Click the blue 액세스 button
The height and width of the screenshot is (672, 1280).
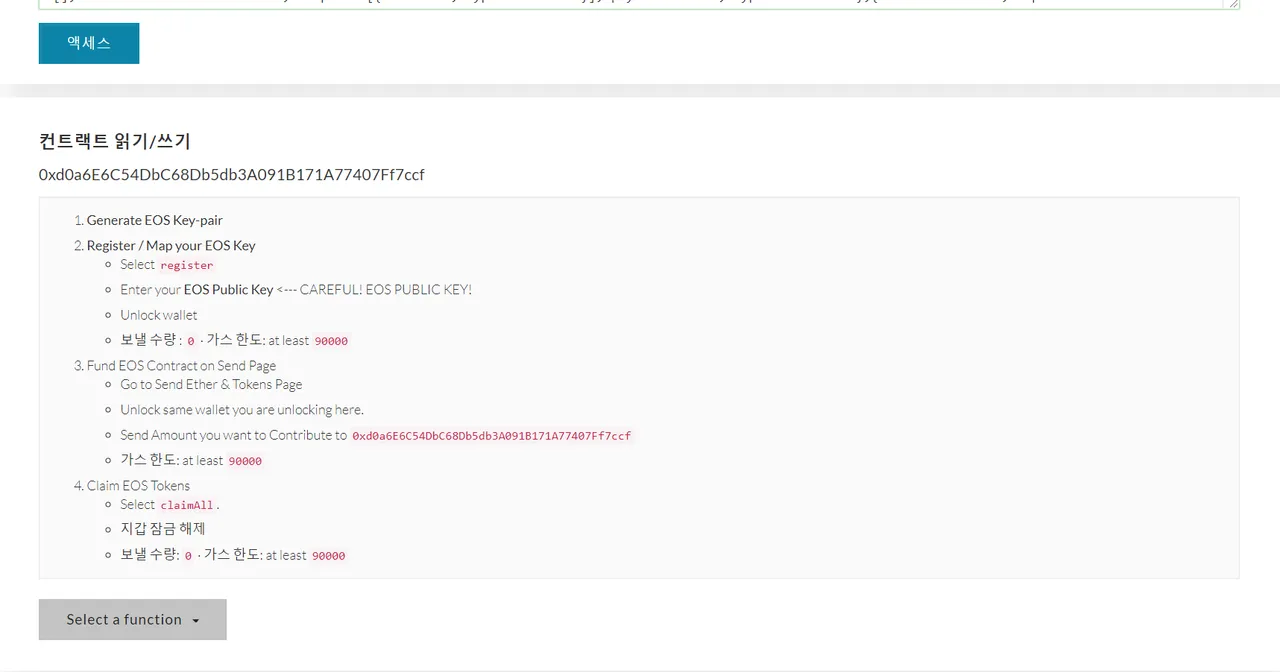89,43
